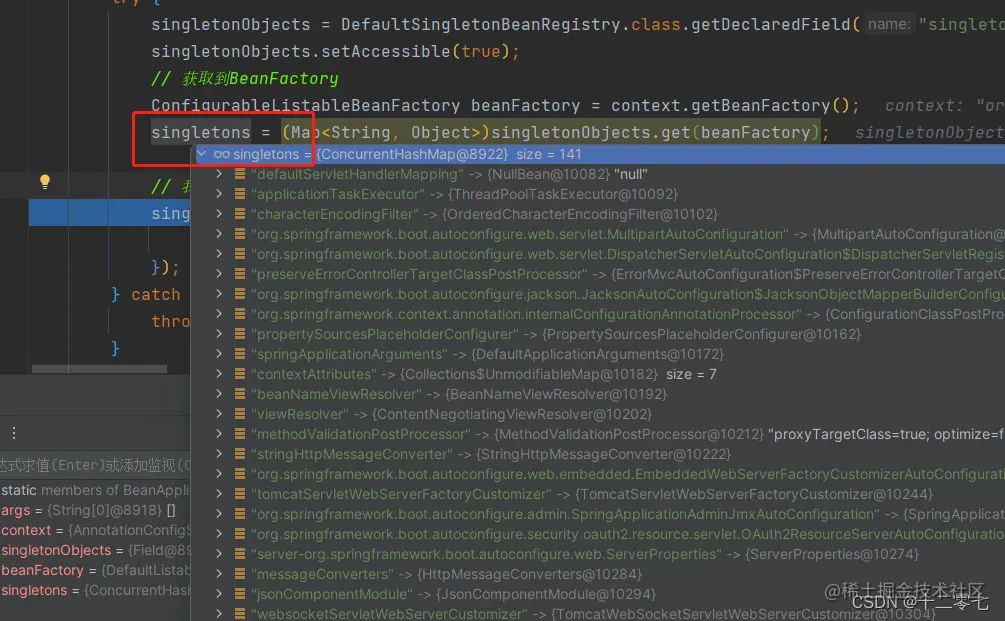Screen dimensions: 1005x621
Task: Expand the viewResolver entry
Action: 219,414
